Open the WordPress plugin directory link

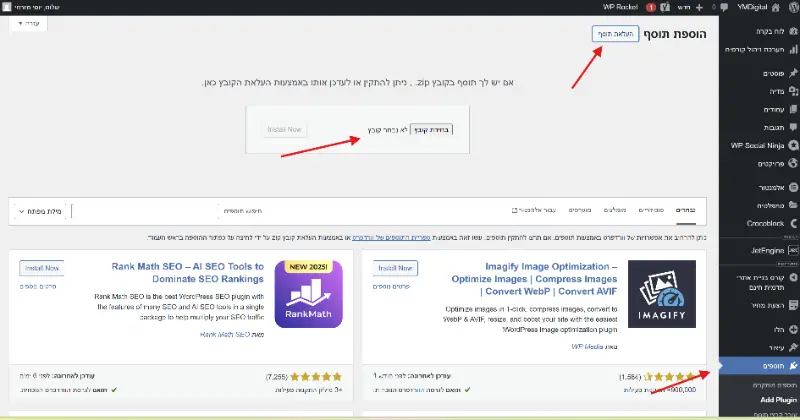click(x=391, y=238)
